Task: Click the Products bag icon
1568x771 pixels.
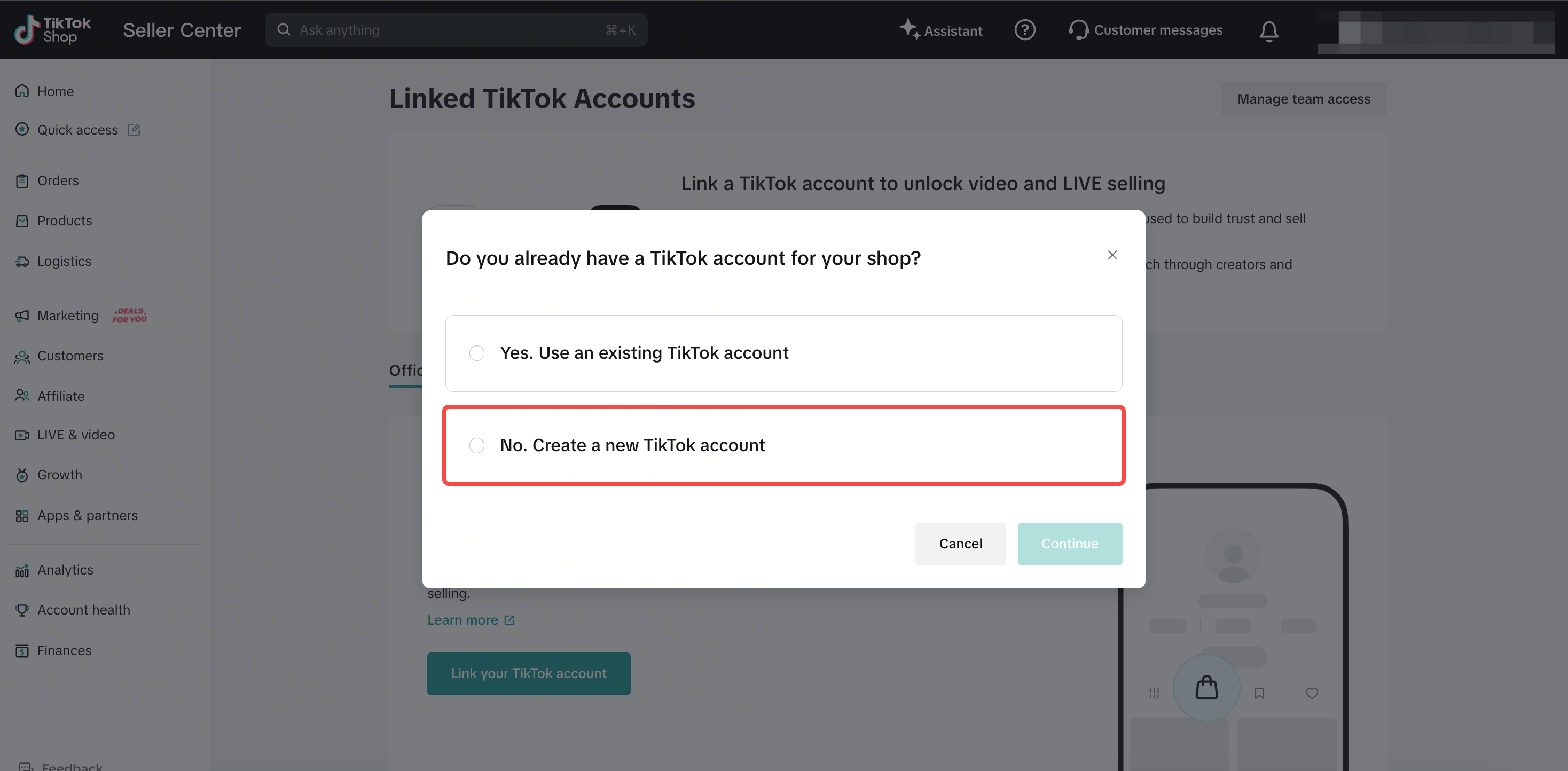Action: tap(22, 221)
